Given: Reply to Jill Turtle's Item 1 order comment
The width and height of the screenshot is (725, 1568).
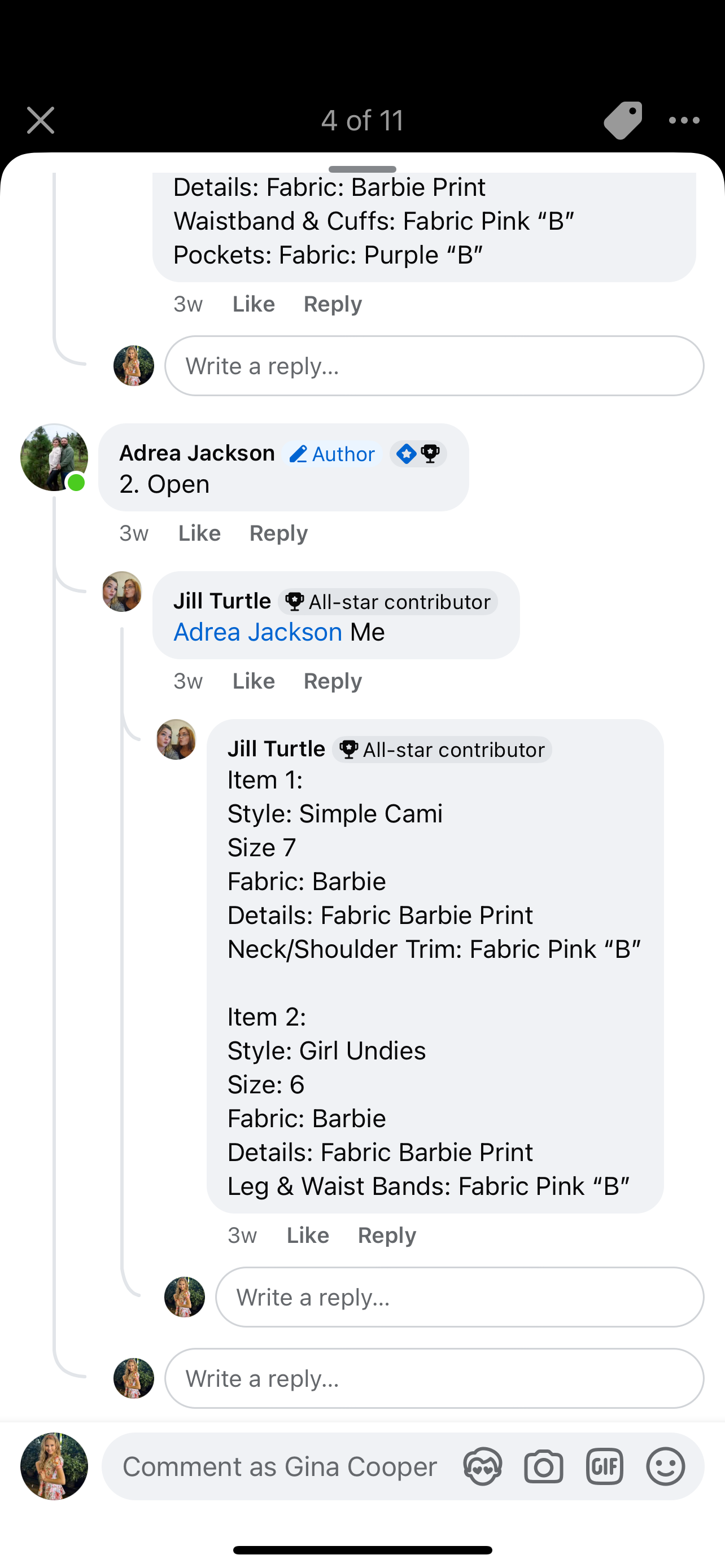Looking at the screenshot, I should pyautogui.click(x=387, y=1235).
